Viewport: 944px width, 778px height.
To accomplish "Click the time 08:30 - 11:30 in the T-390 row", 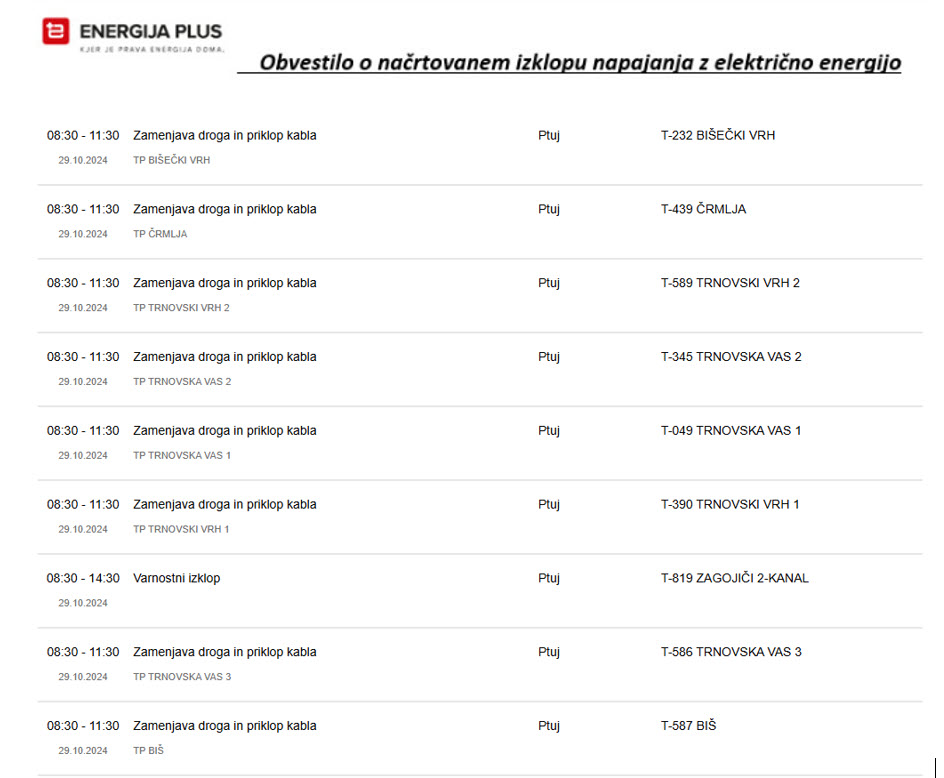I will point(83,505).
